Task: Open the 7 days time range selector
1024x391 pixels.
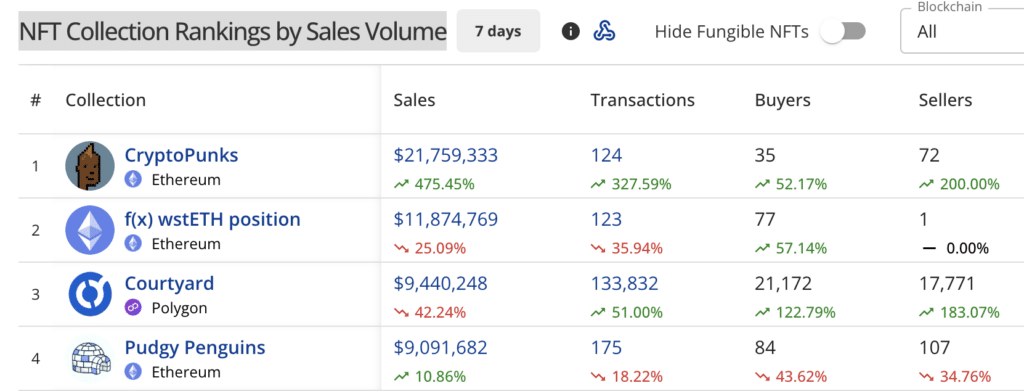Action: tap(498, 31)
